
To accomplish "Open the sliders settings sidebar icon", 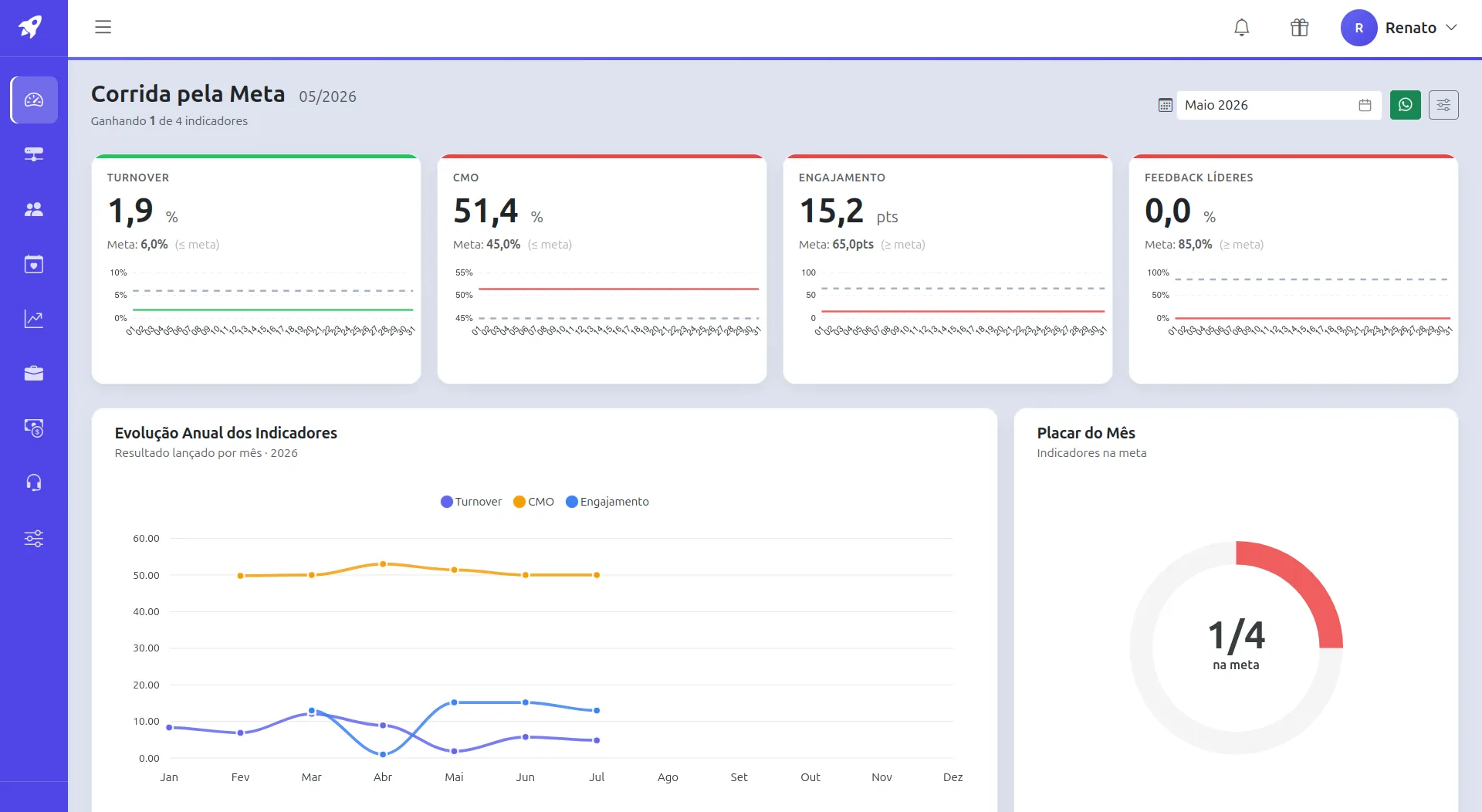I will point(34,538).
